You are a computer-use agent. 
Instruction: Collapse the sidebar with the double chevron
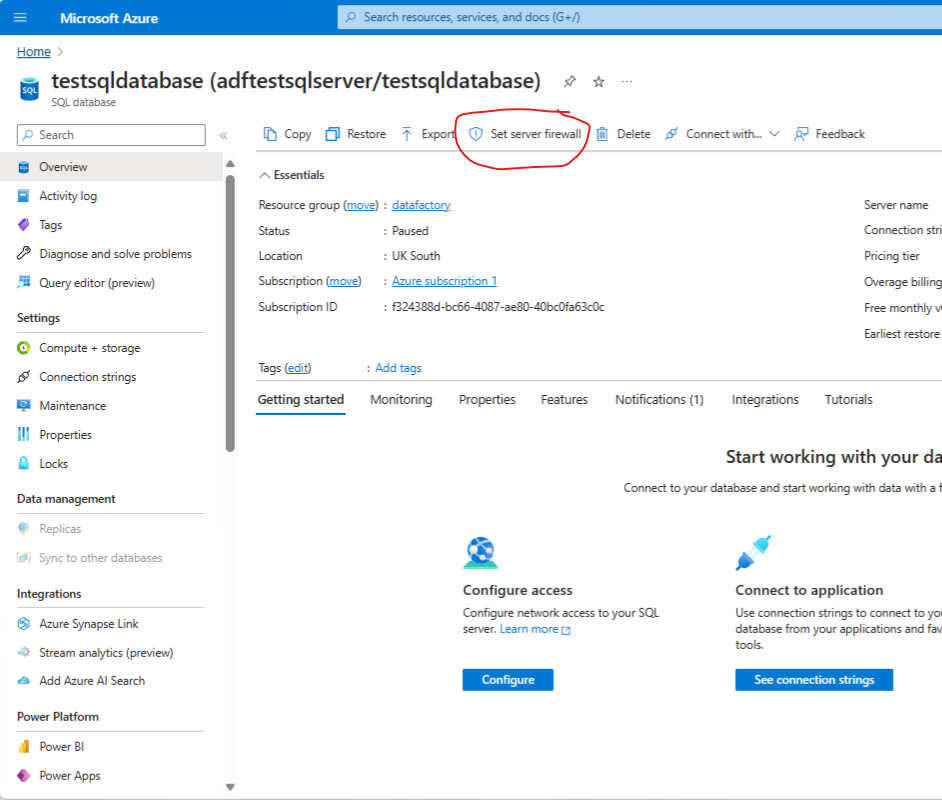(x=223, y=136)
